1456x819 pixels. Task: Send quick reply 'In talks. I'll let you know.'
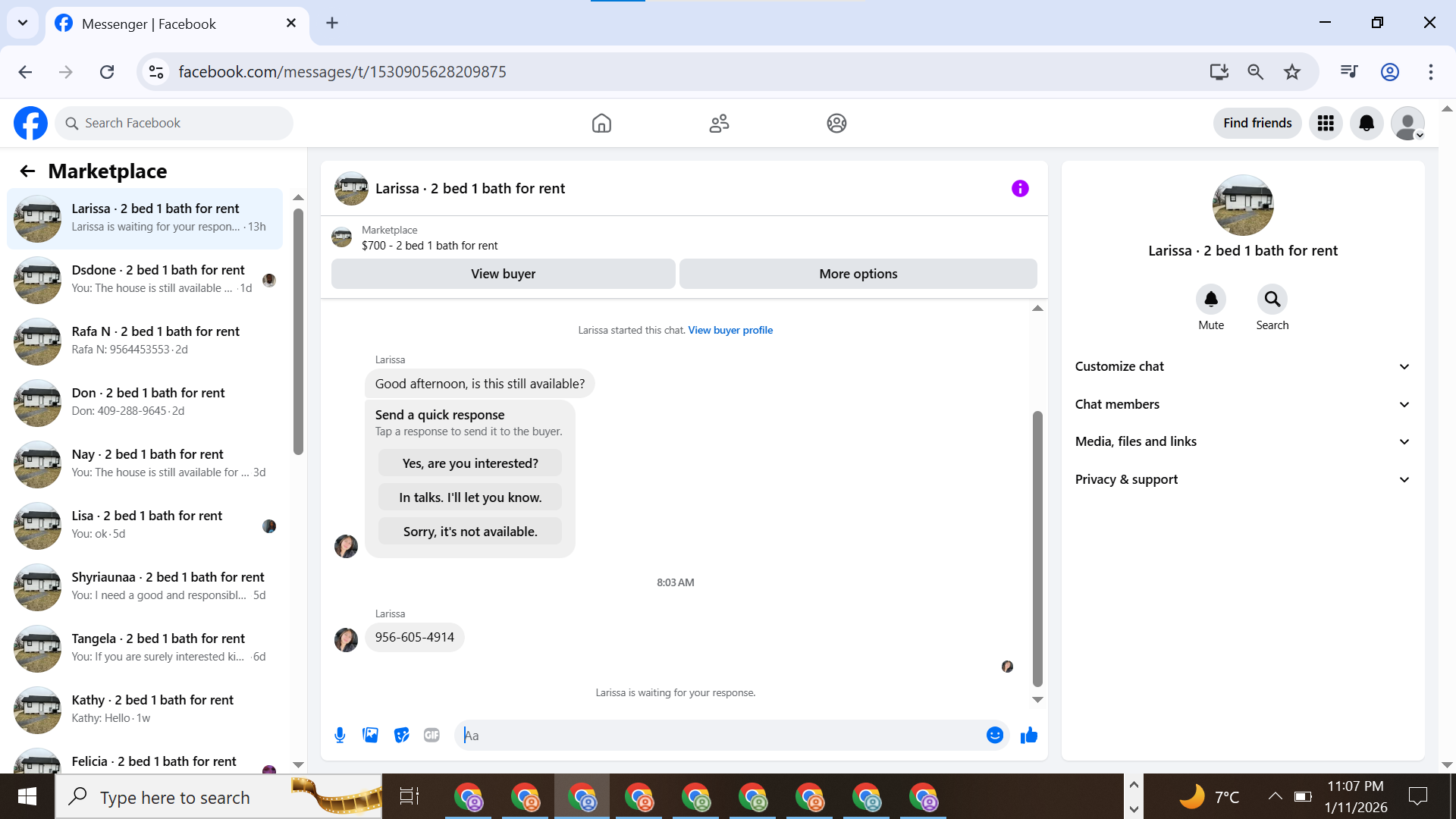pos(470,497)
